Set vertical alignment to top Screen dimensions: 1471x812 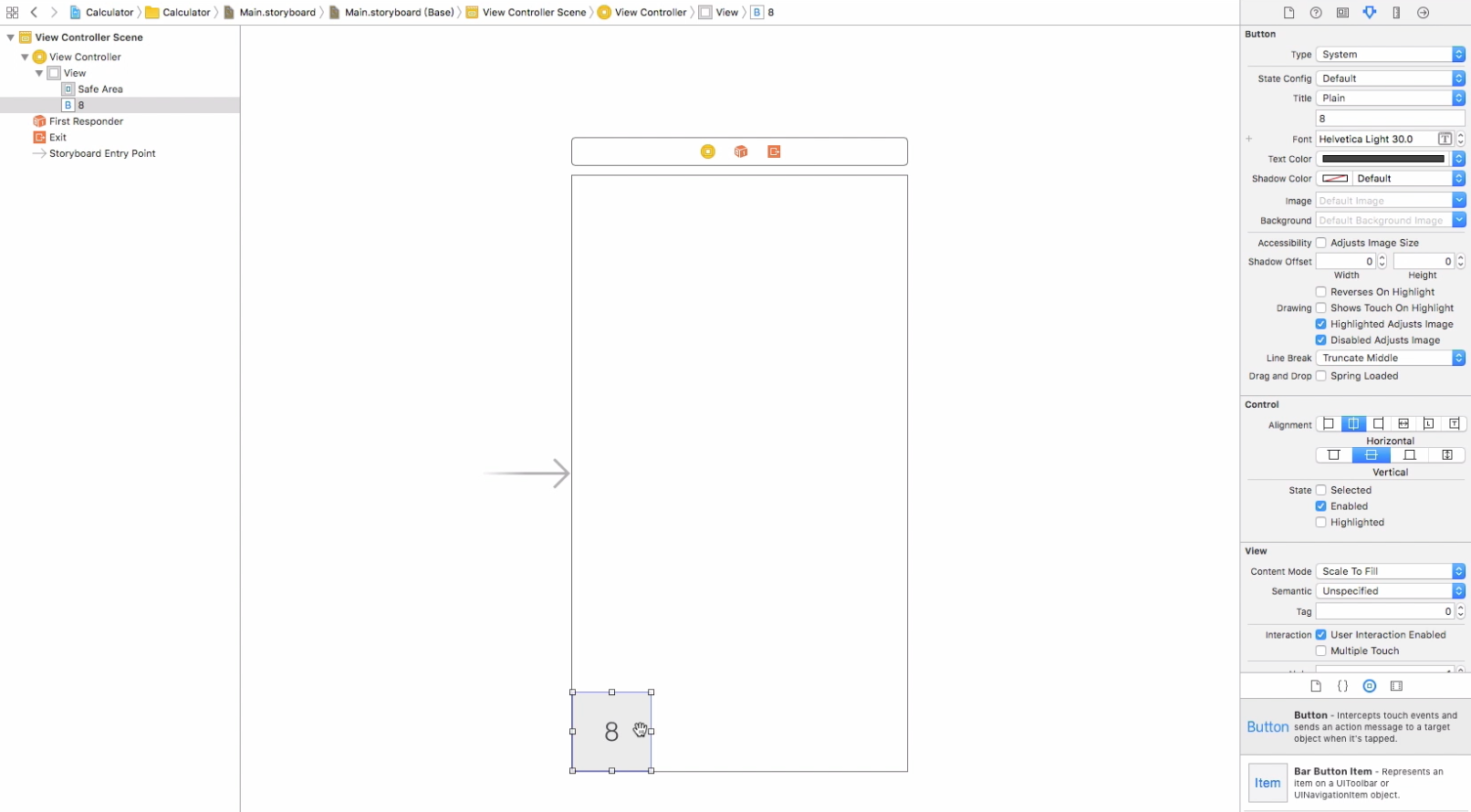click(x=1334, y=455)
